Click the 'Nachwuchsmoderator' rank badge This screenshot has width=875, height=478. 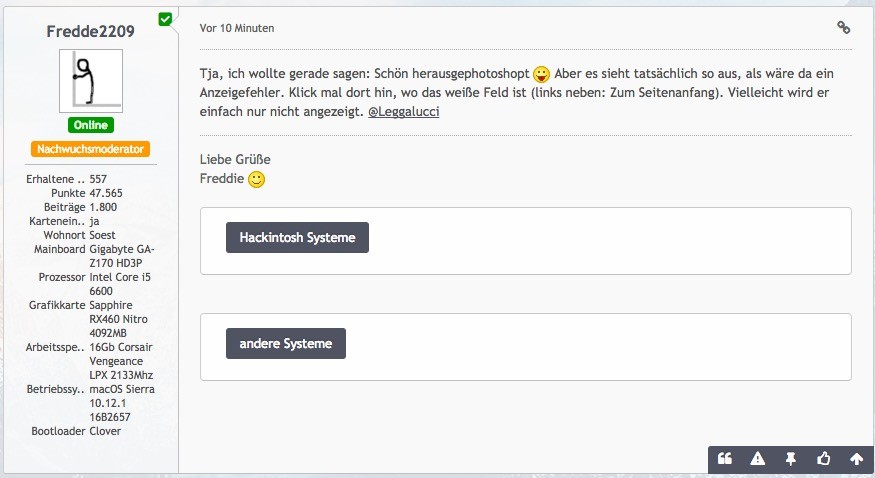(91, 149)
